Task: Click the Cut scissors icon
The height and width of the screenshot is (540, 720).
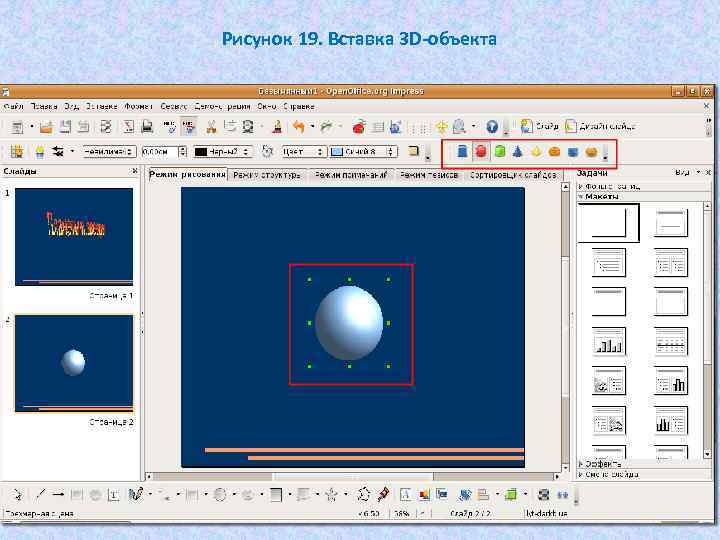Action: 212,126
